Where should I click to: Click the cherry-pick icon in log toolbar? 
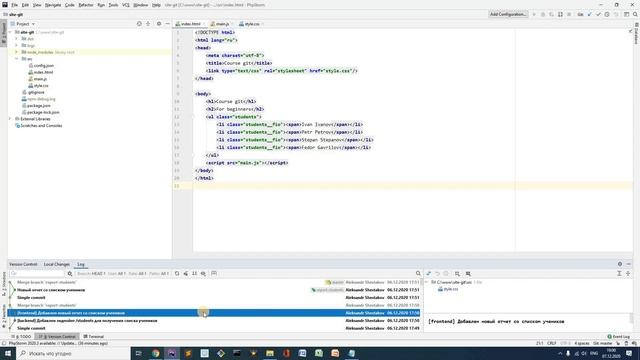tap(186, 273)
